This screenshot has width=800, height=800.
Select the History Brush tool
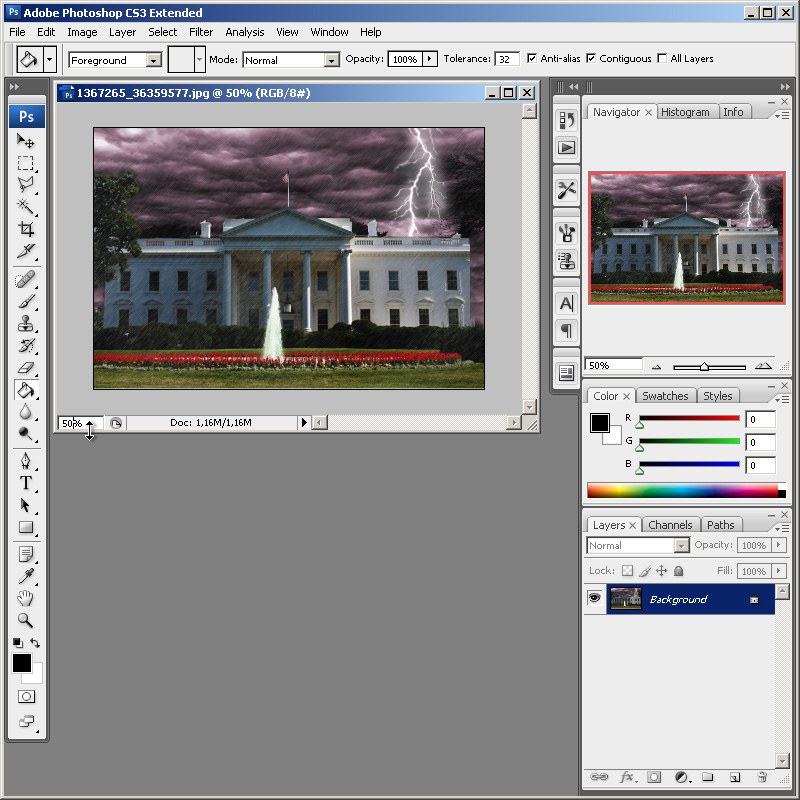[26, 345]
